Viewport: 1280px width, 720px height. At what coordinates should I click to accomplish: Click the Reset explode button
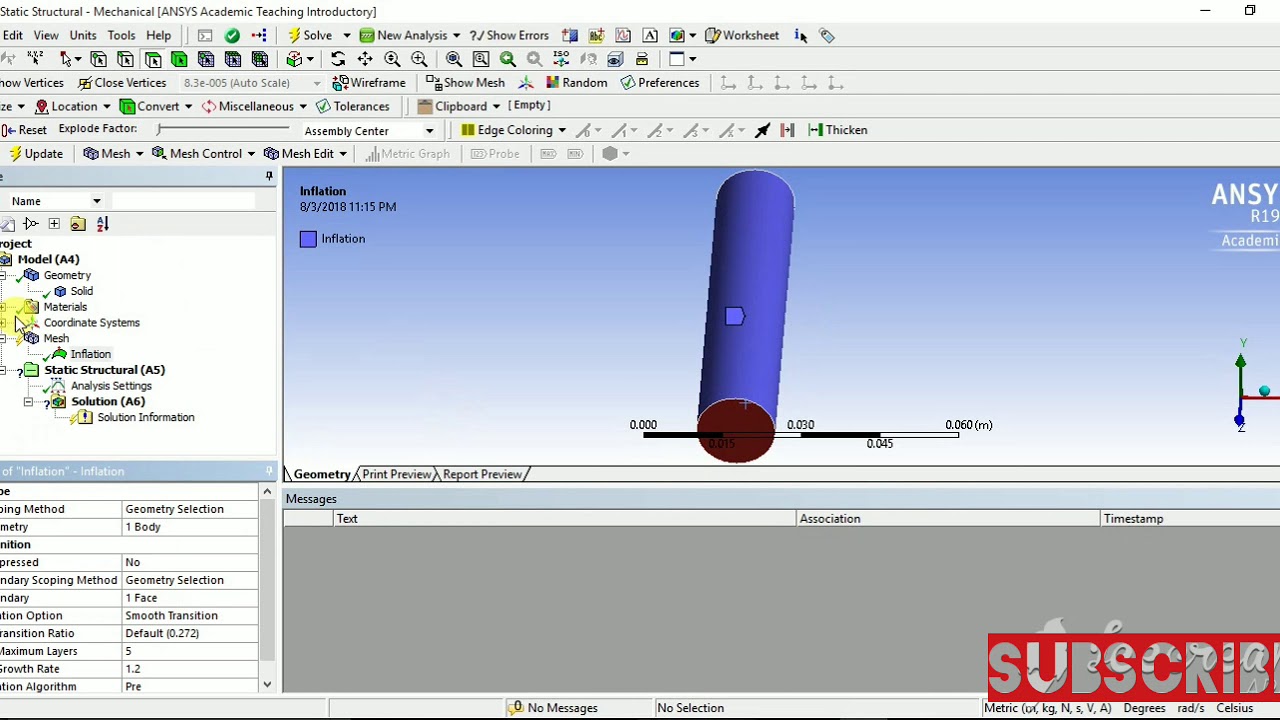(x=24, y=130)
